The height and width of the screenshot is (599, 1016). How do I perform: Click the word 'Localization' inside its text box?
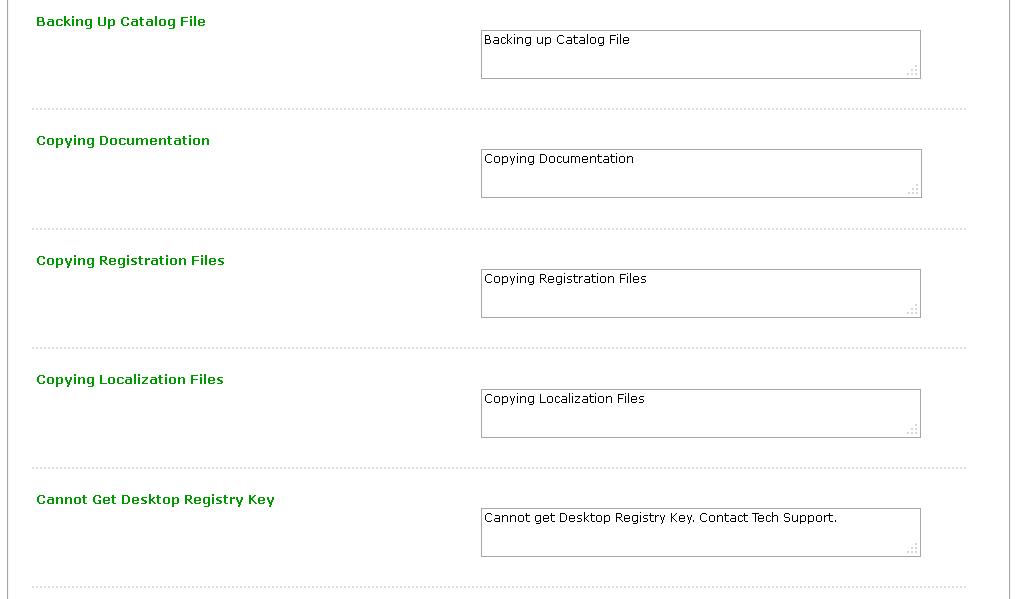(577, 399)
